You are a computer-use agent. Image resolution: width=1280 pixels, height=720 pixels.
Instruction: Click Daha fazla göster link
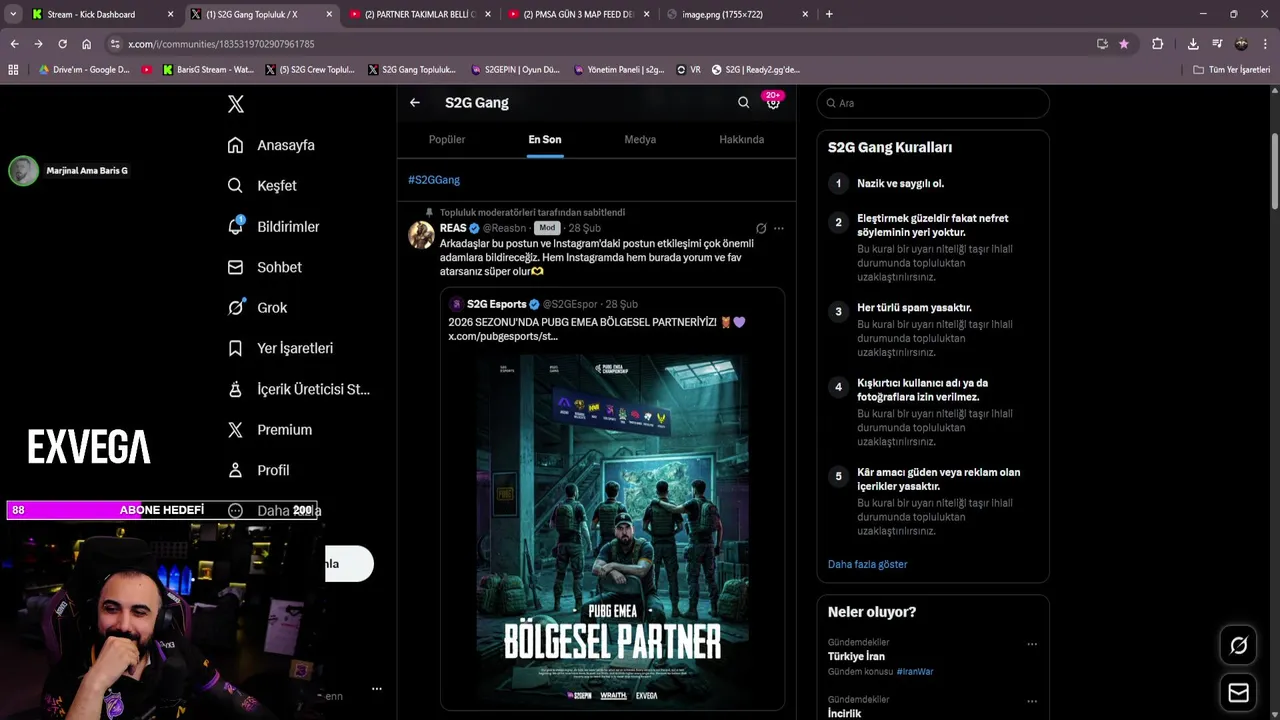click(x=868, y=564)
